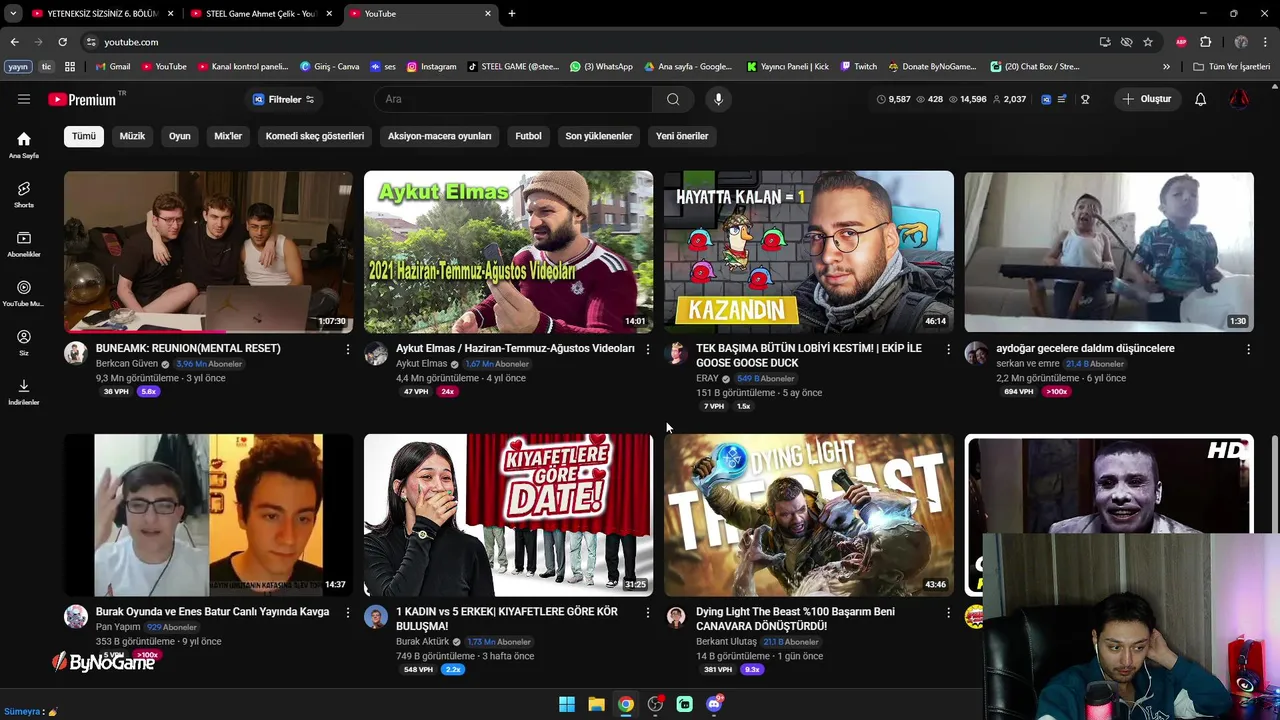
Task: Open YouTube Music in the sidebar
Action: 24,293
